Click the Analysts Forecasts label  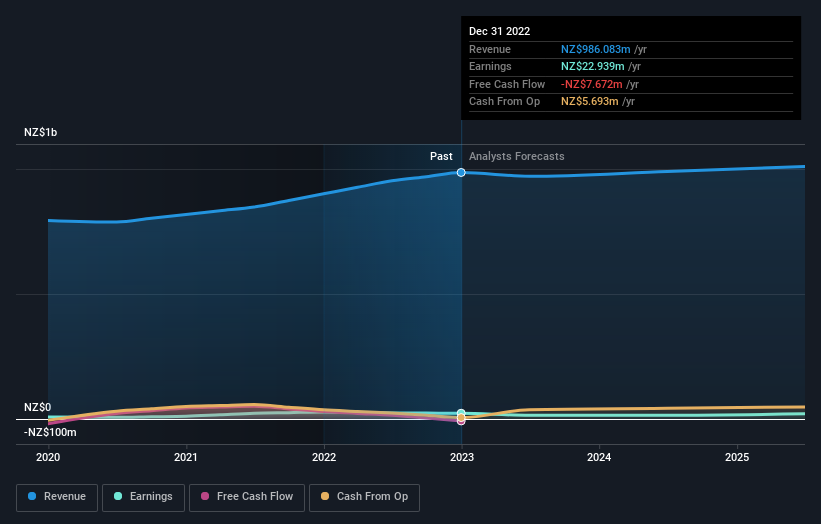pos(517,157)
